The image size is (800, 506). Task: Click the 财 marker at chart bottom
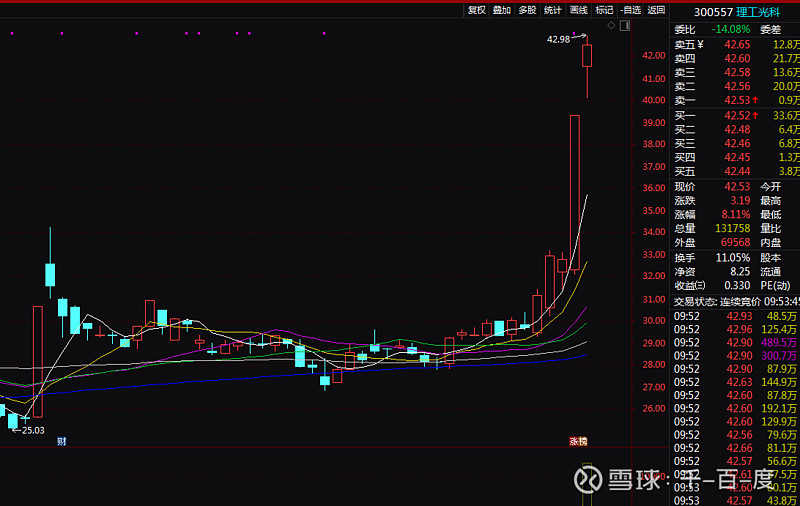point(61,441)
